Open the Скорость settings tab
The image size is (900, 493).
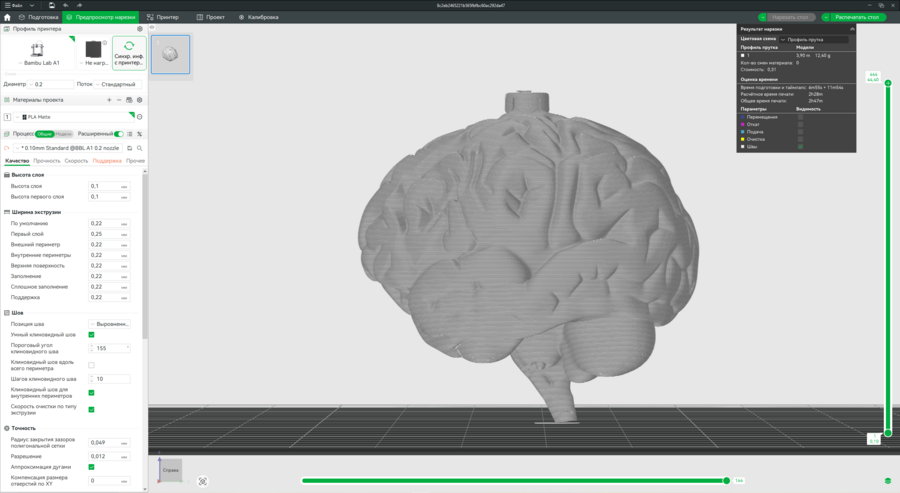[x=76, y=161]
